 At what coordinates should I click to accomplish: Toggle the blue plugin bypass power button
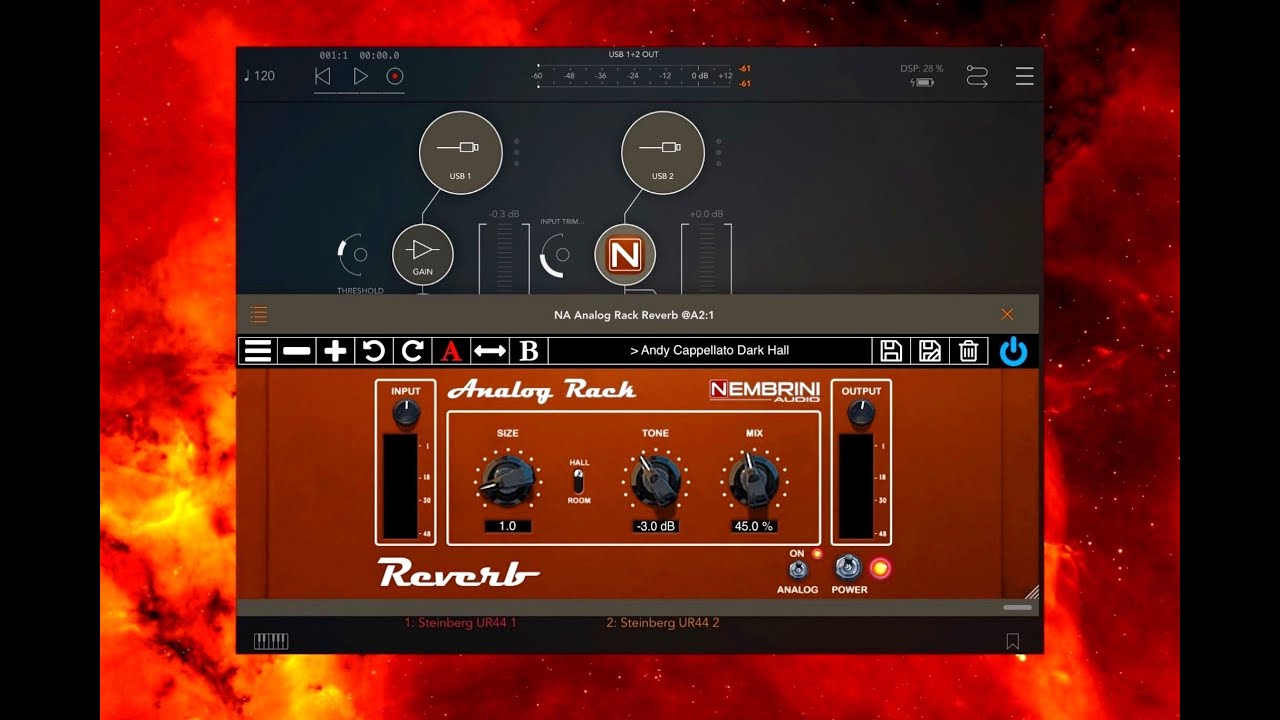tap(1013, 351)
